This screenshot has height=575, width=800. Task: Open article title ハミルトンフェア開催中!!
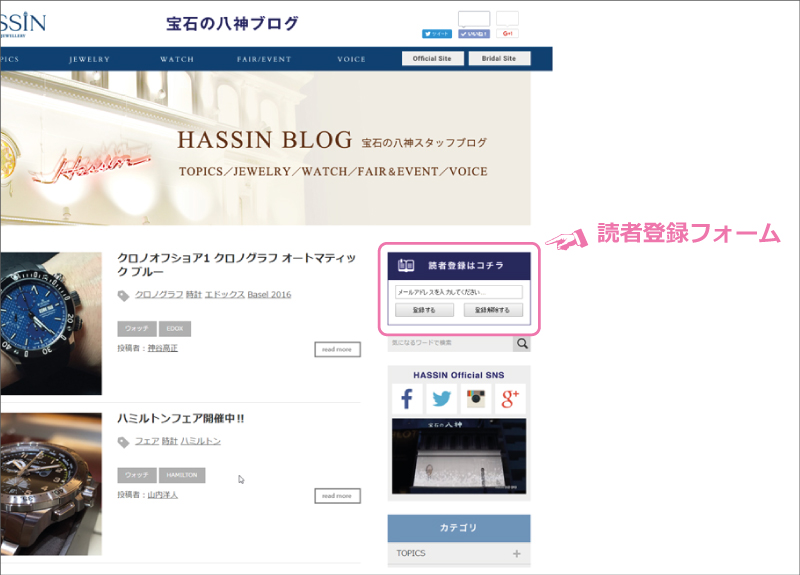point(181,419)
